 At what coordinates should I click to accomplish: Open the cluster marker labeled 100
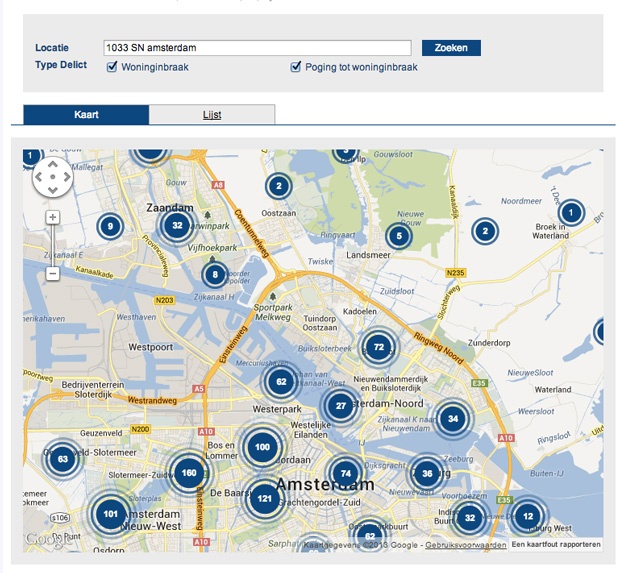pyautogui.click(x=262, y=447)
